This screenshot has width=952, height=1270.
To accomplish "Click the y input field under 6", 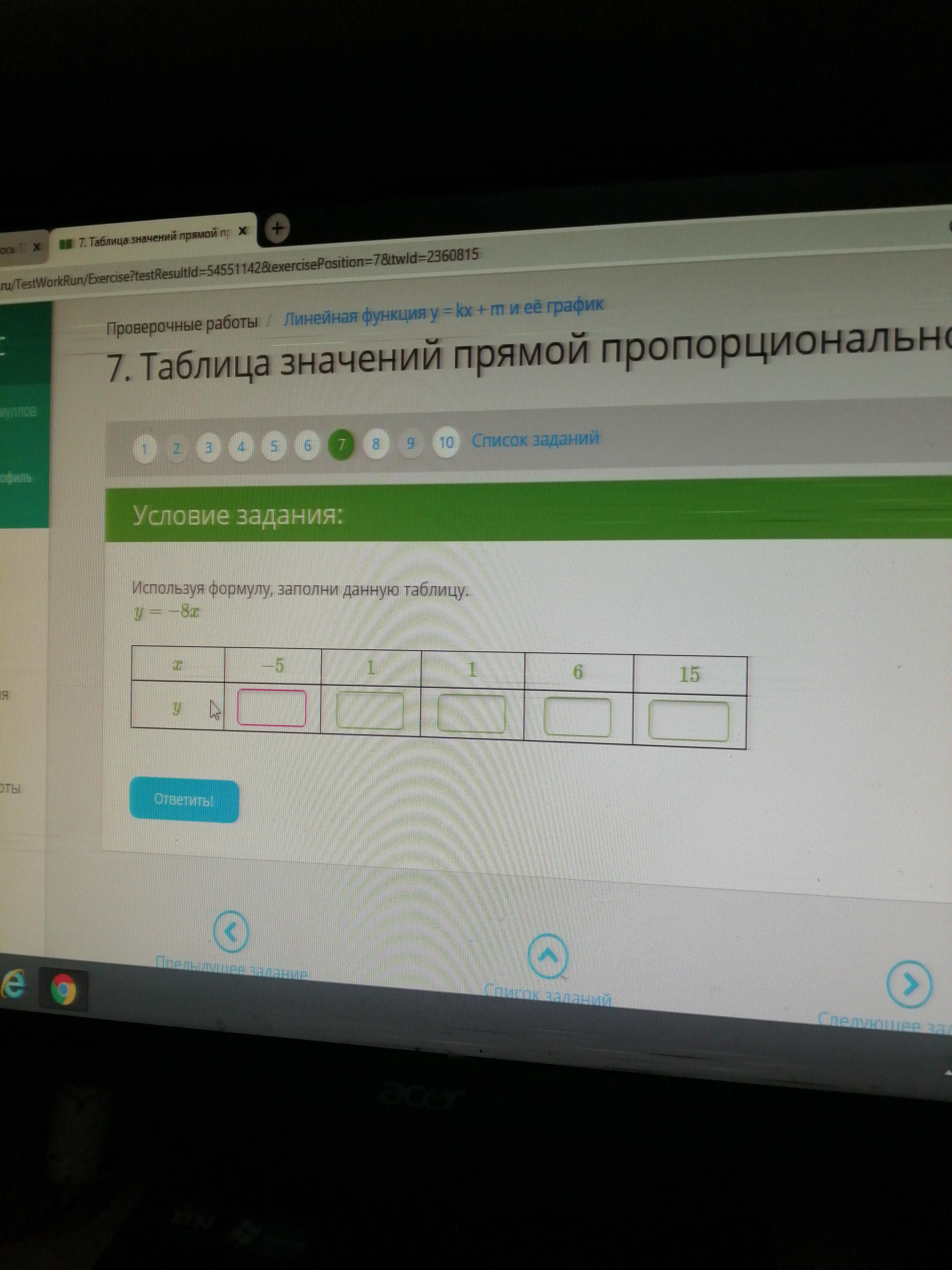I will click(577, 717).
